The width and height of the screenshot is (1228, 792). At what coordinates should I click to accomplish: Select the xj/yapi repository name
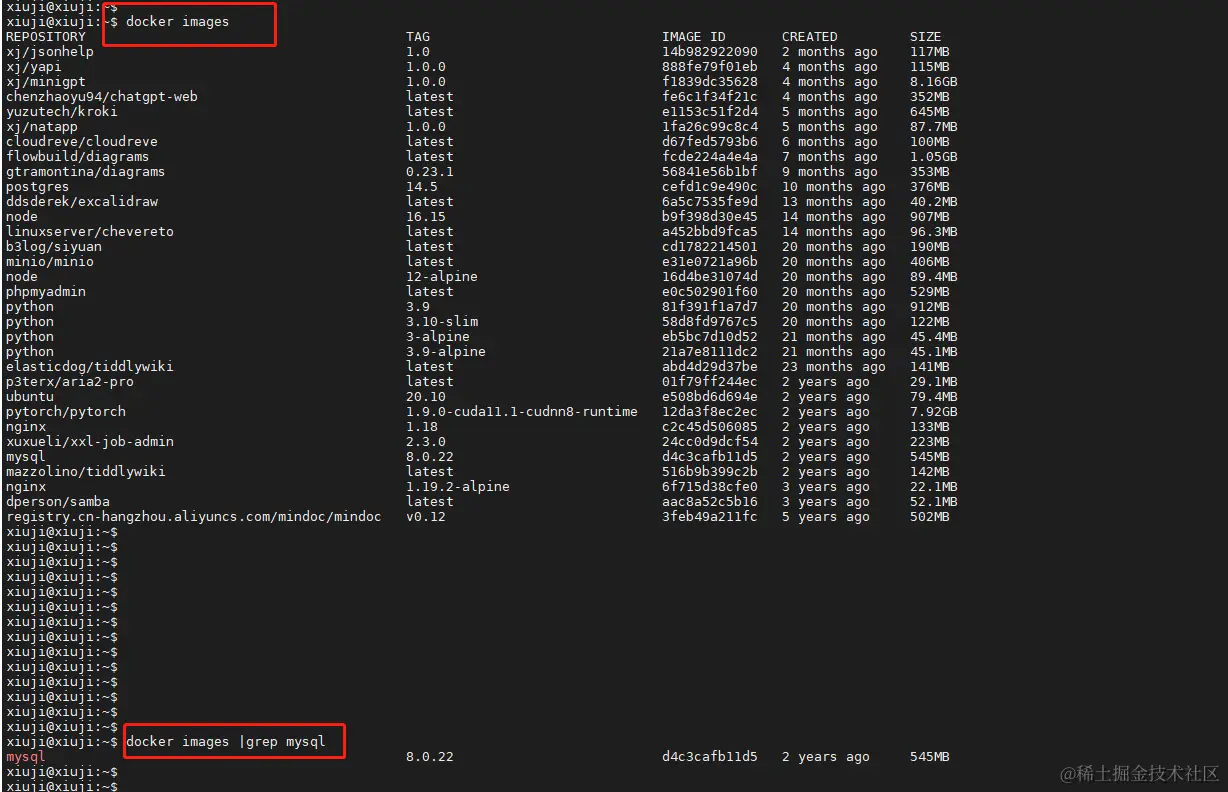[34, 66]
